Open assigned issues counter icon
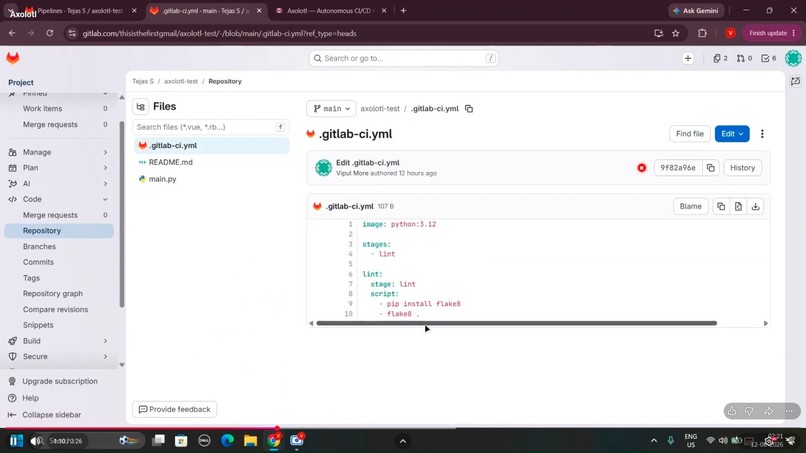This screenshot has height=453, width=806. 720,58
